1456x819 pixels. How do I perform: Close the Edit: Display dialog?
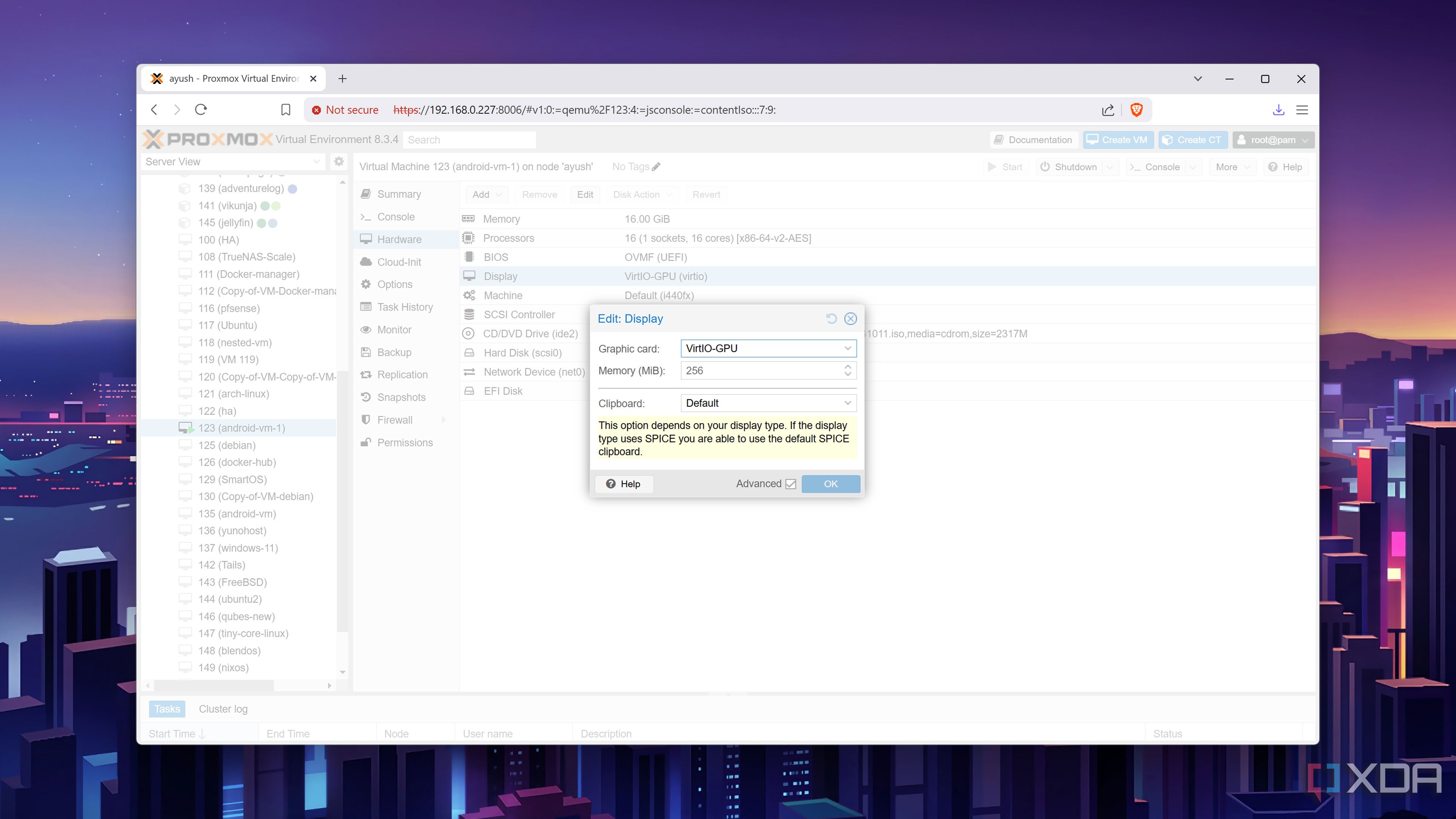click(850, 319)
